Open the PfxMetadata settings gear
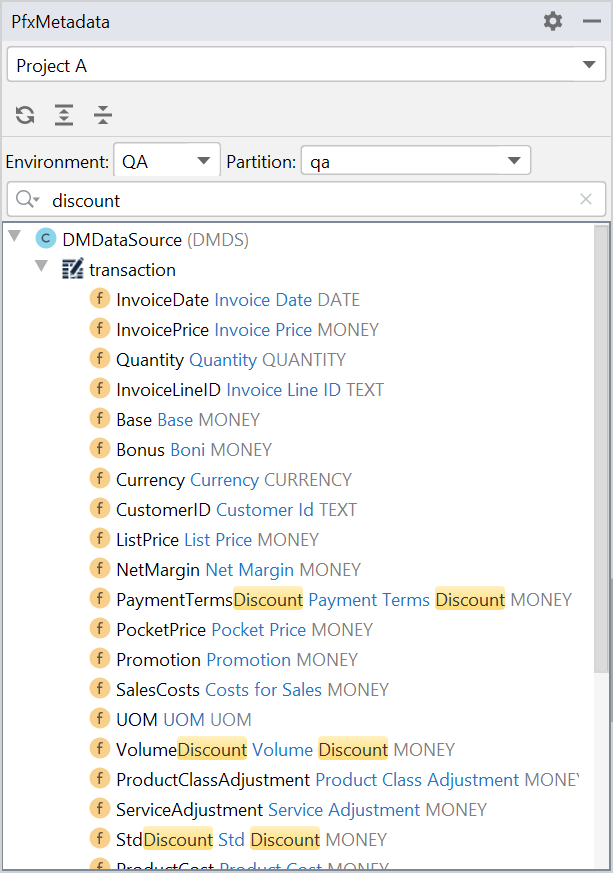 (553, 21)
